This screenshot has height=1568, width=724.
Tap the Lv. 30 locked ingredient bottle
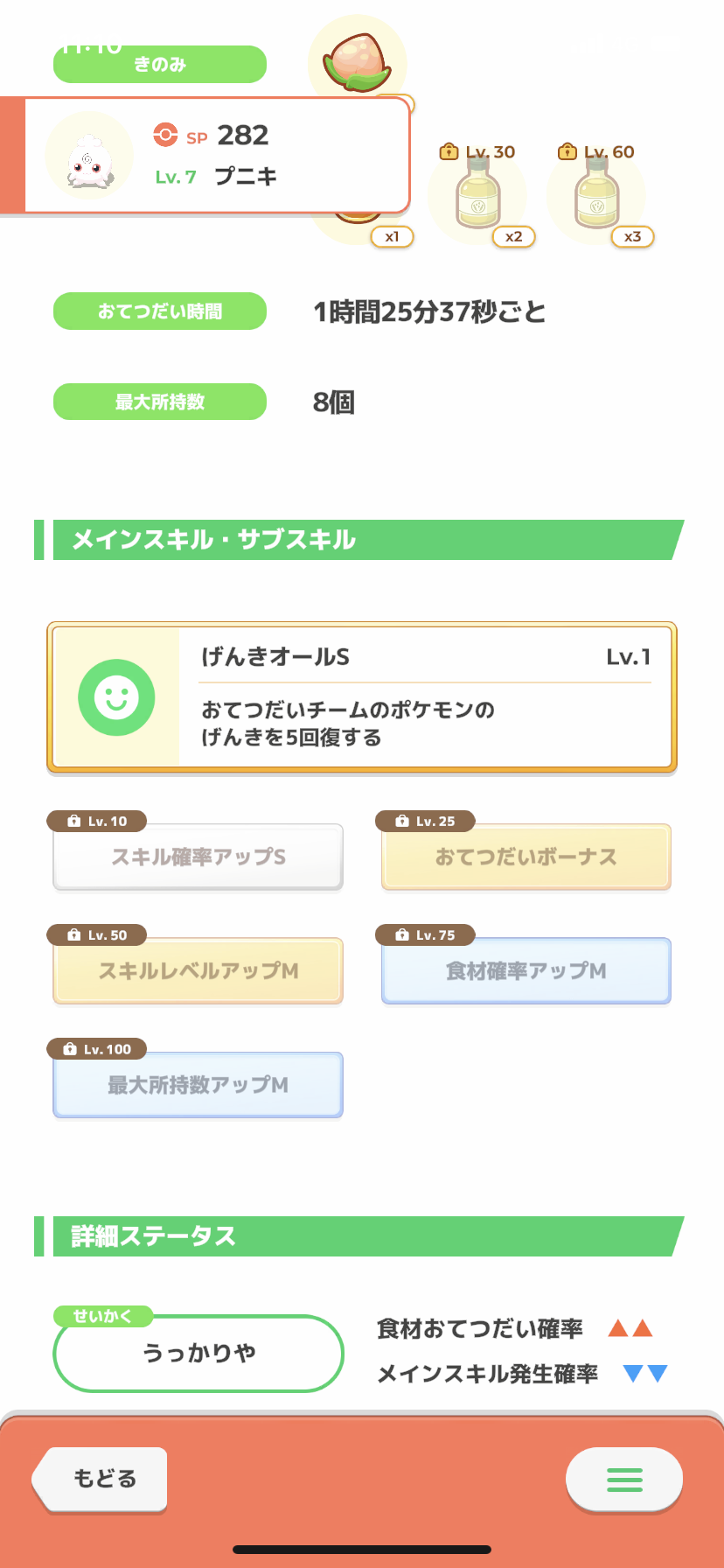click(477, 194)
